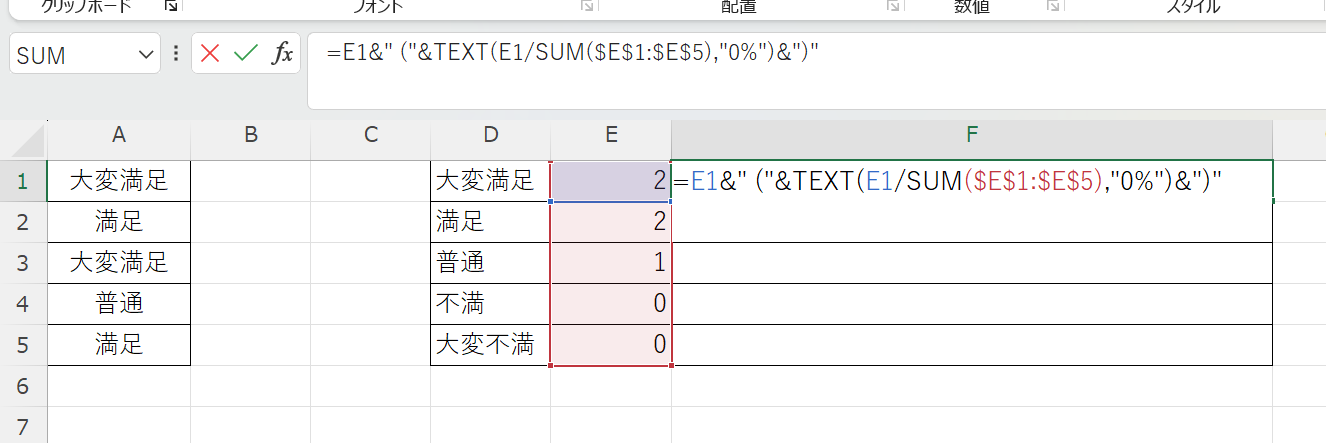This screenshot has width=1326, height=443.
Task: Expand the Name Box dropdown arrow
Action: (146, 55)
